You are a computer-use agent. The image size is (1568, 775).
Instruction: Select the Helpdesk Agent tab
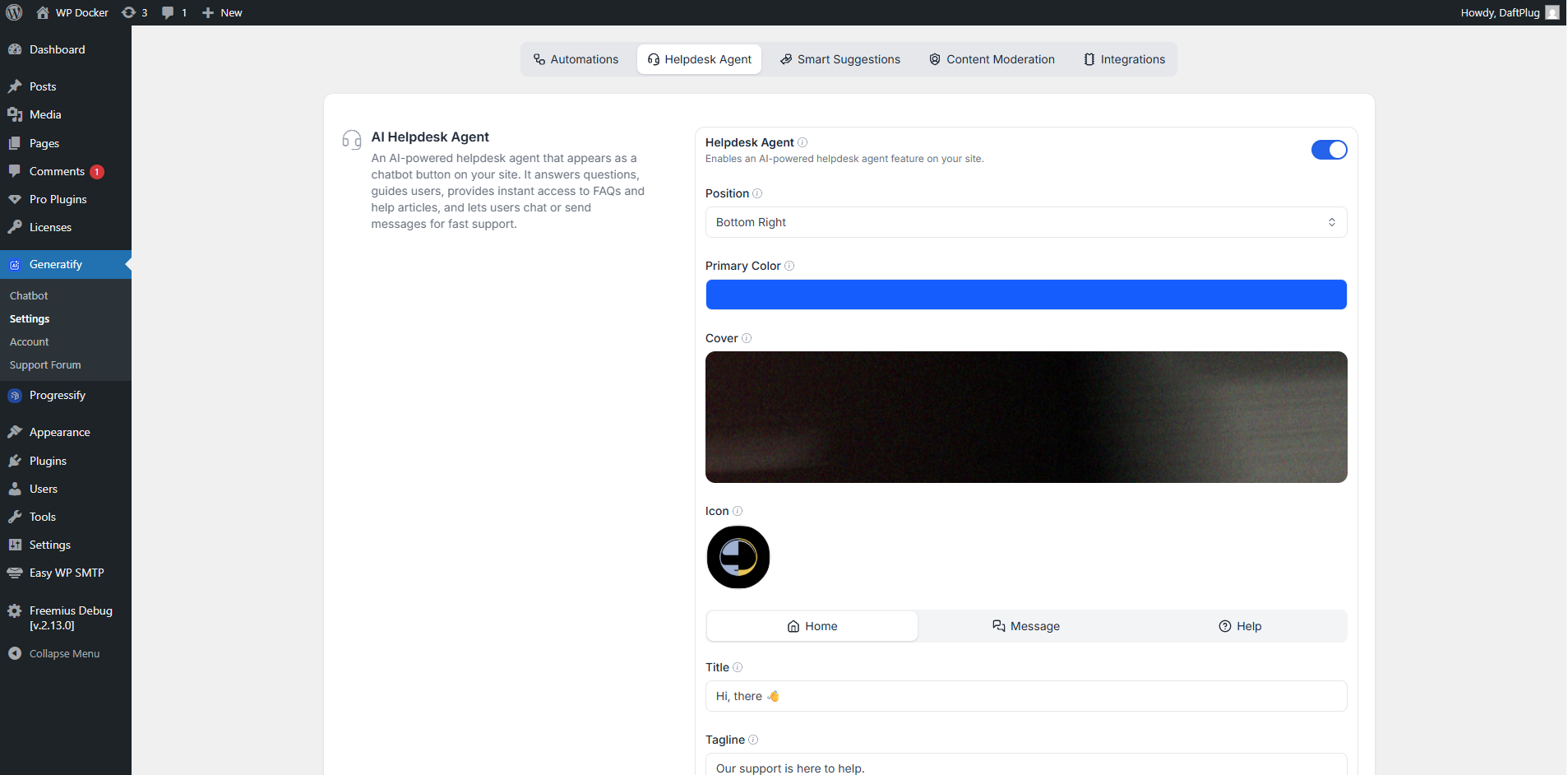coord(699,59)
